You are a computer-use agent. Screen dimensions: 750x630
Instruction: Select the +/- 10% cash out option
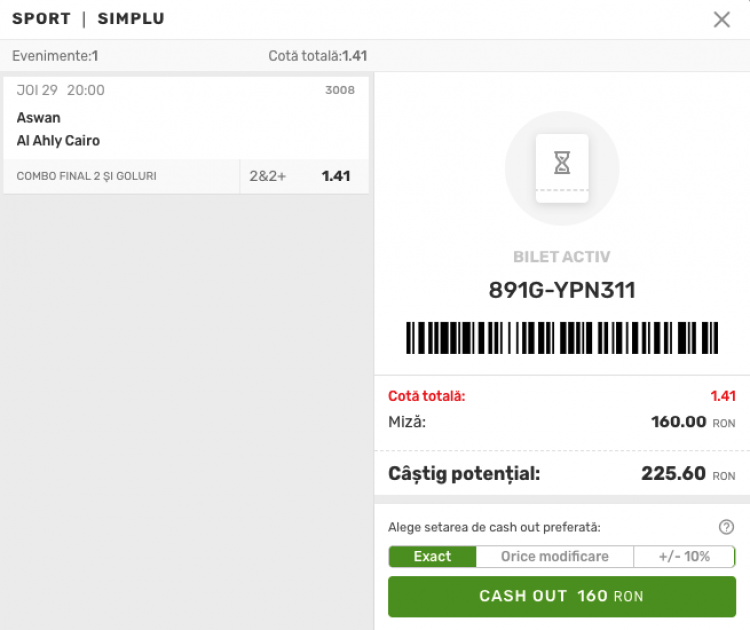[x=684, y=556]
